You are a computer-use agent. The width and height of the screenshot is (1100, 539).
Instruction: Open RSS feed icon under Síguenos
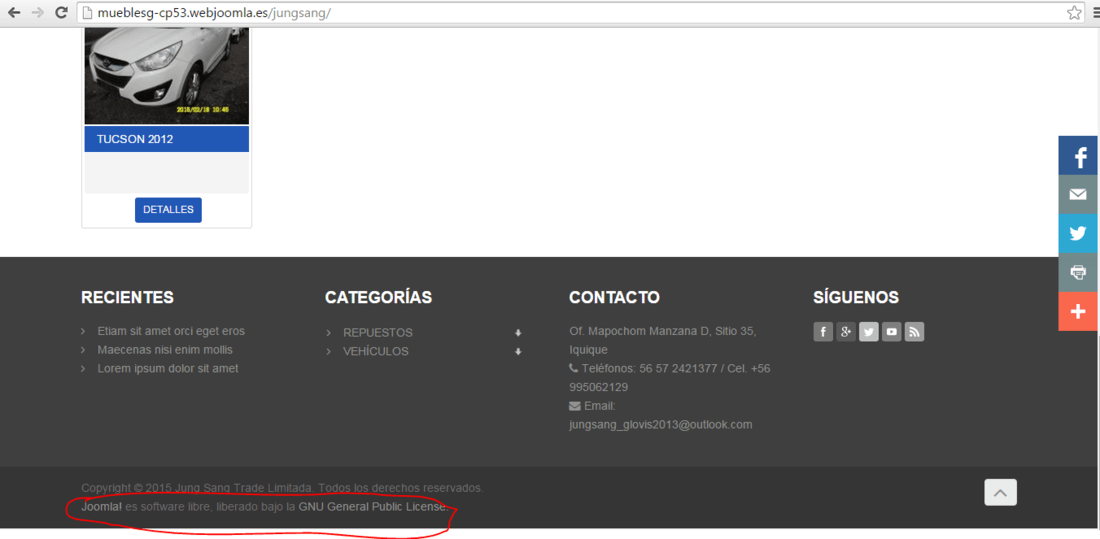point(914,332)
